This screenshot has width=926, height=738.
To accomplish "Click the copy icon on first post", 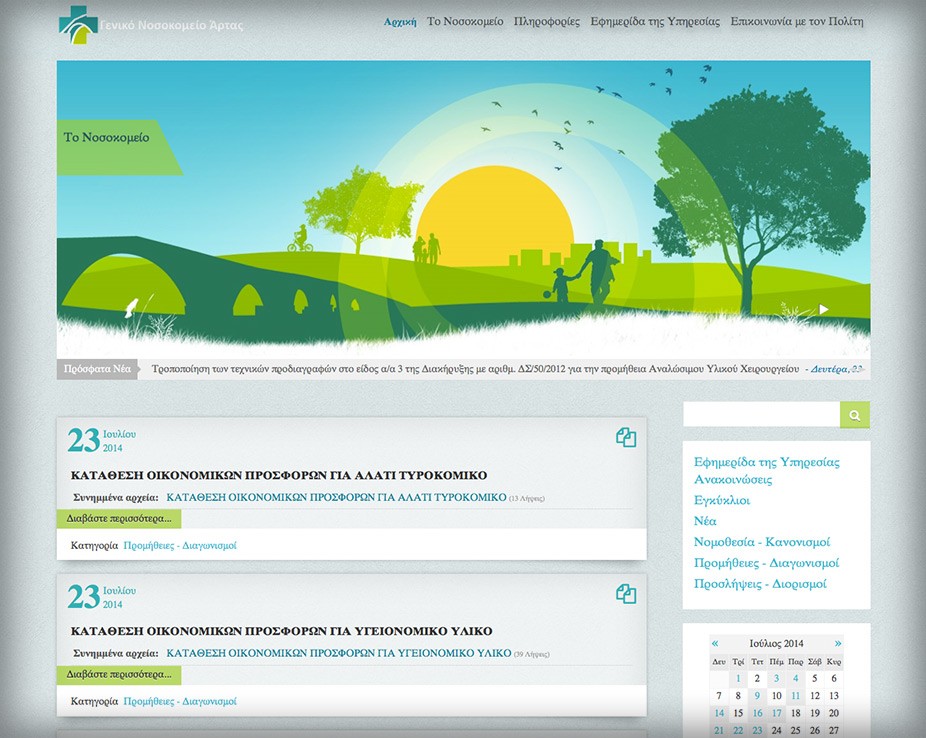I will [x=626, y=437].
